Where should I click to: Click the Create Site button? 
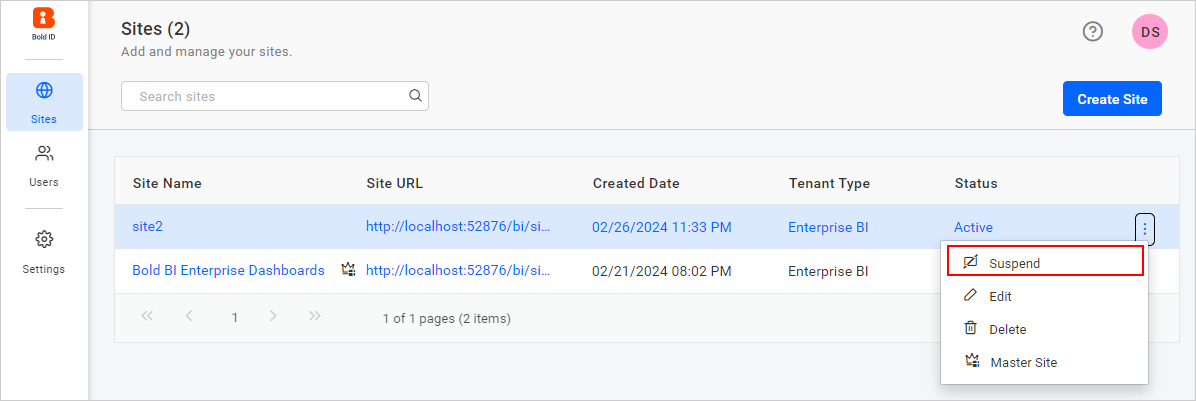1111,99
